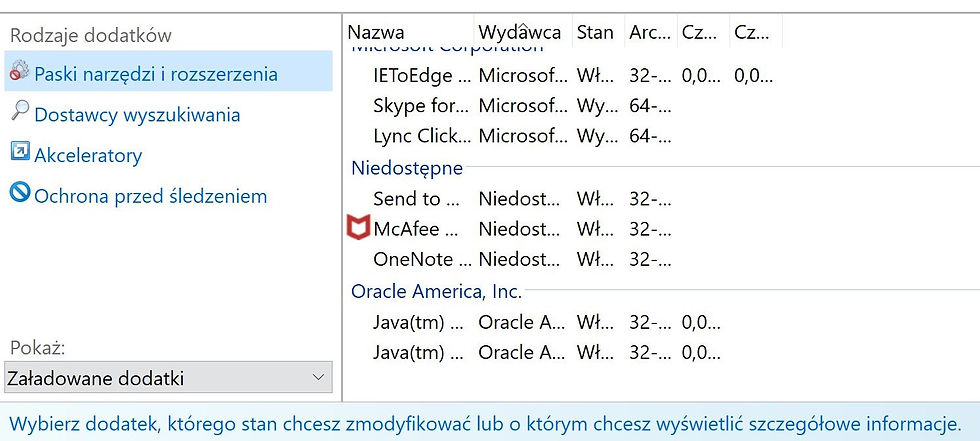Screen dimensions: 980x441
Task: Click the red McAfee shield icon
Action: click(358, 227)
